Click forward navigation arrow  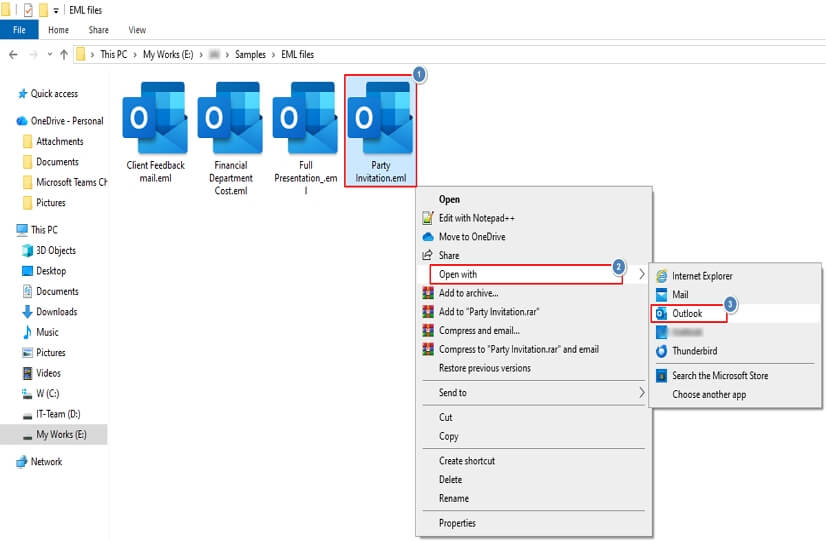(33, 54)
